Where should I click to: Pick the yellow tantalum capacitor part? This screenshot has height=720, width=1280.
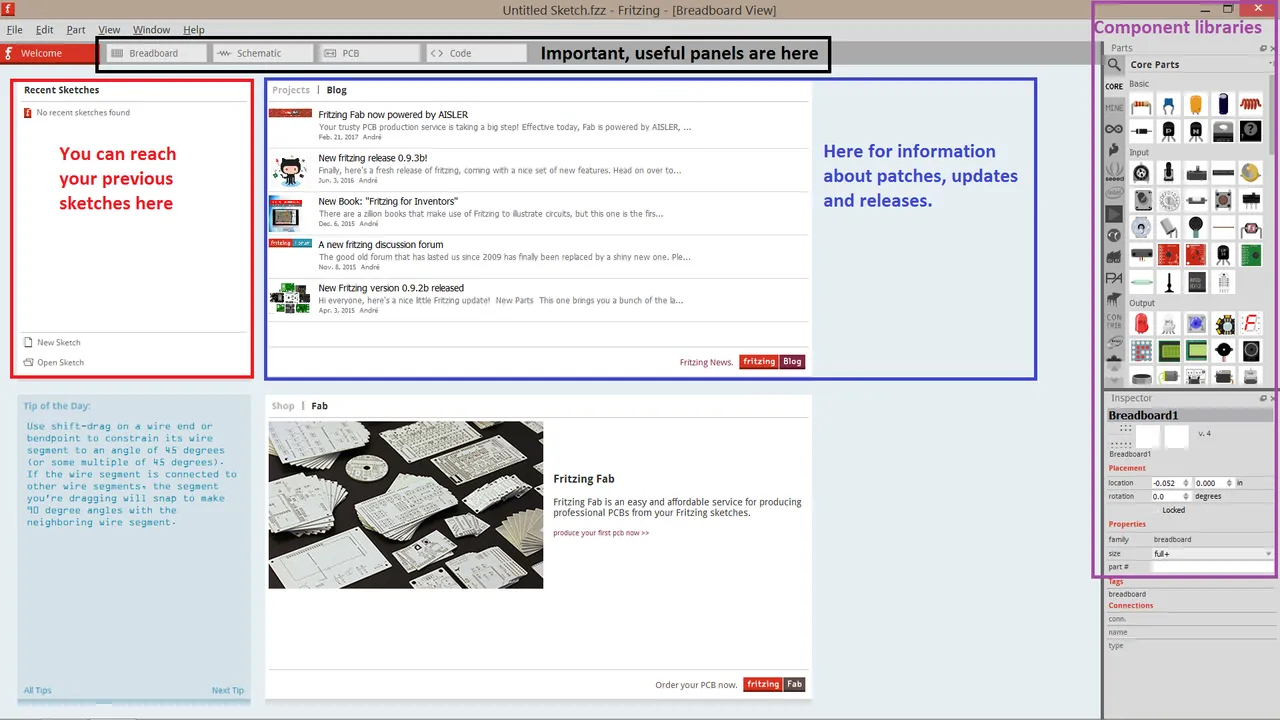click(1195, 105)
